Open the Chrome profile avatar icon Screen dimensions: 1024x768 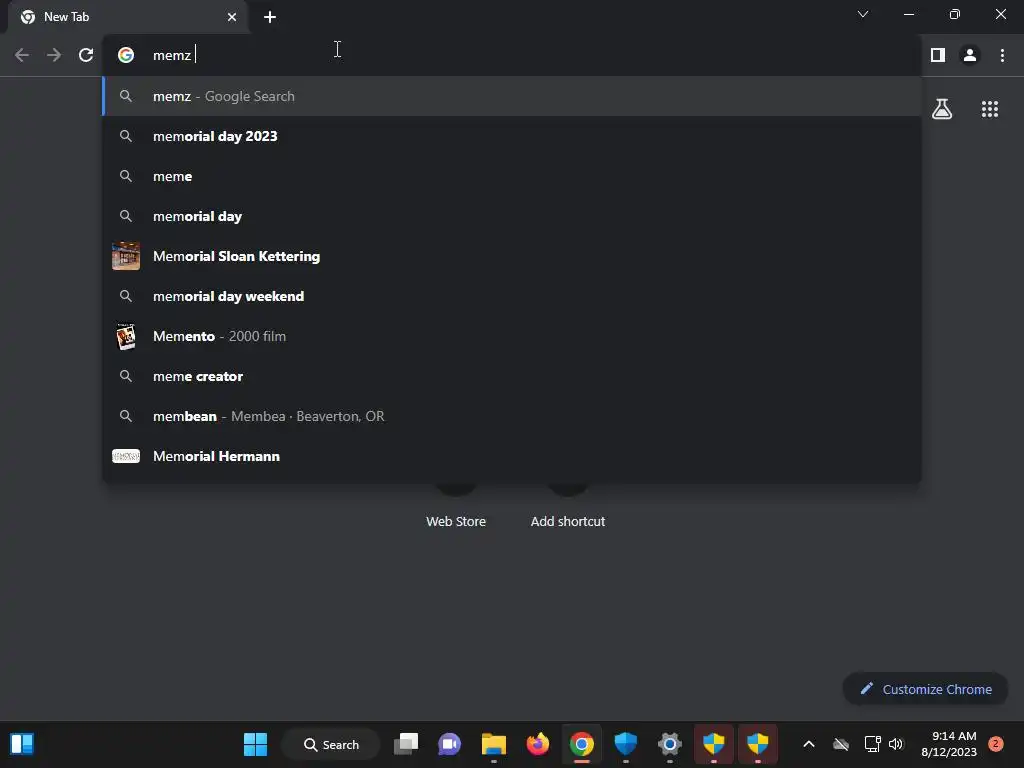[x=970, y=55]
